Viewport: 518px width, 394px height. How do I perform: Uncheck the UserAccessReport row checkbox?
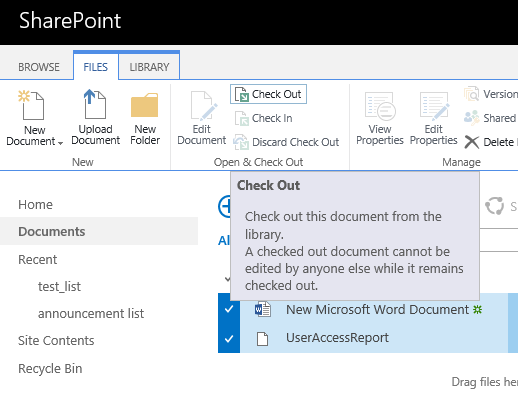click(229, 339)
